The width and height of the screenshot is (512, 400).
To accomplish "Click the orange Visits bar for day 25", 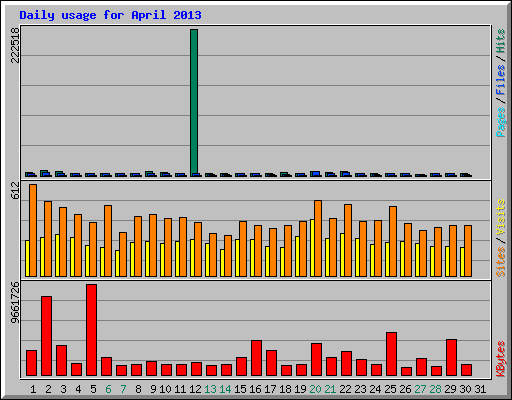I will click(x=393, y=241).
